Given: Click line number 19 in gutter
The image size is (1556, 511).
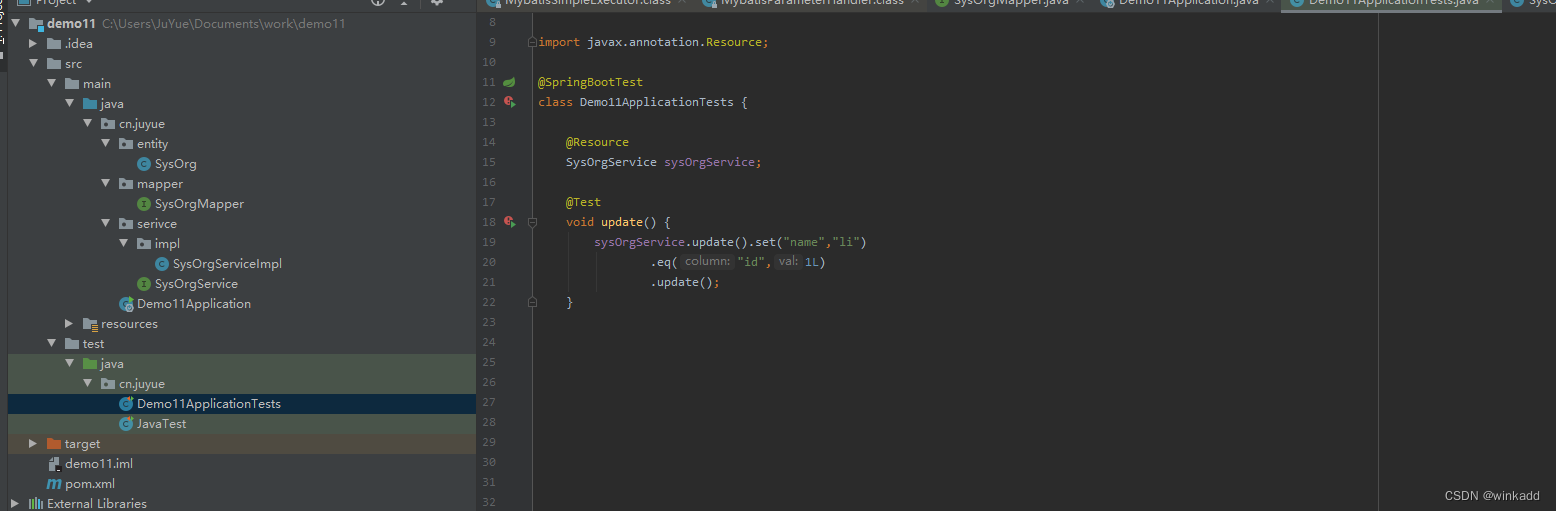Looking at the screenshot, I should tap(489, 242).
